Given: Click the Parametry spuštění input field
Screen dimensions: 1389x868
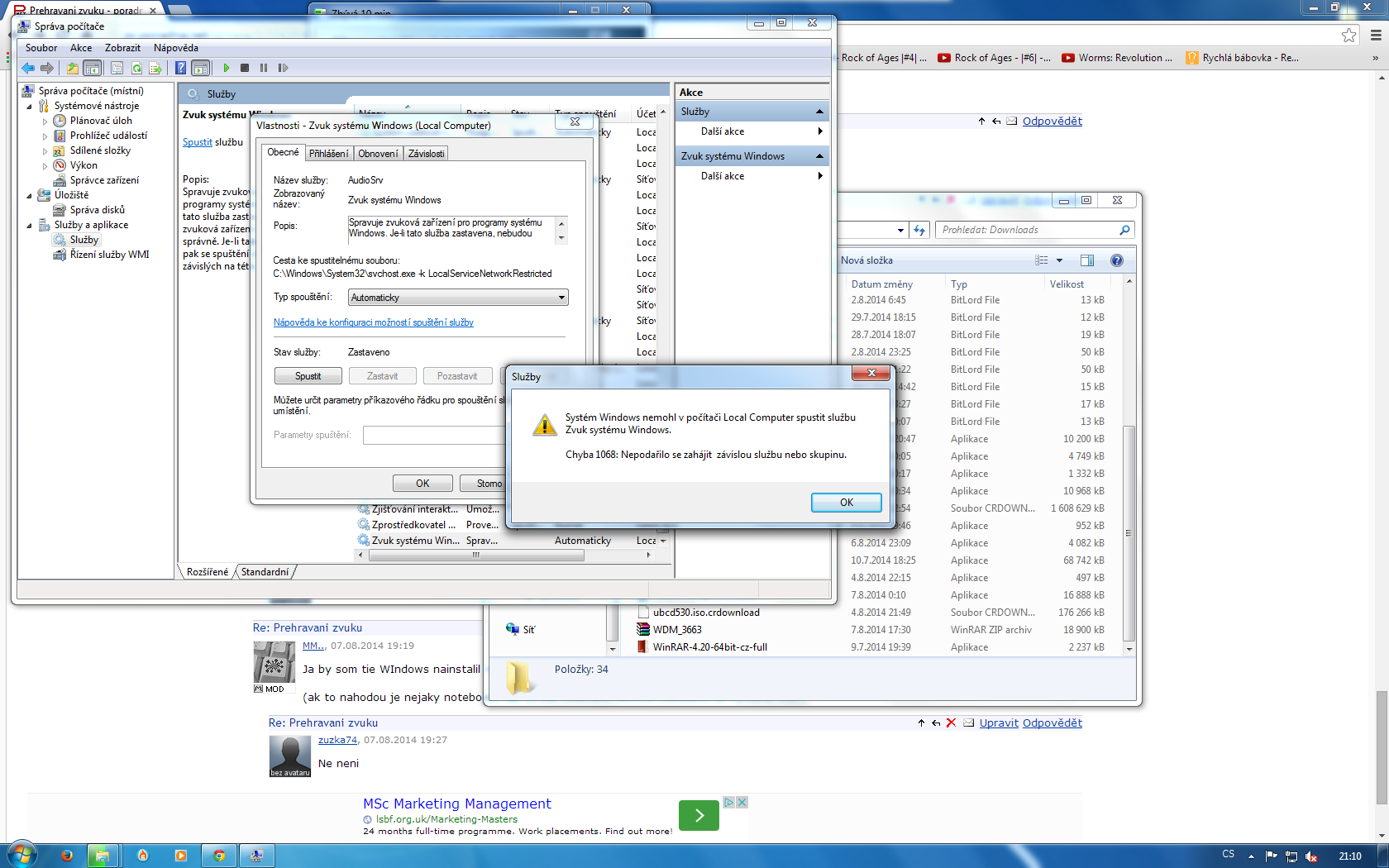Looking at the screenshot, I should point(434,435).
